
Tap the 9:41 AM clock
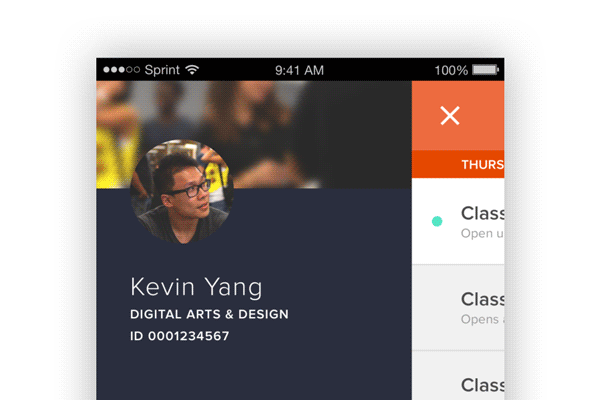(298, 70)
